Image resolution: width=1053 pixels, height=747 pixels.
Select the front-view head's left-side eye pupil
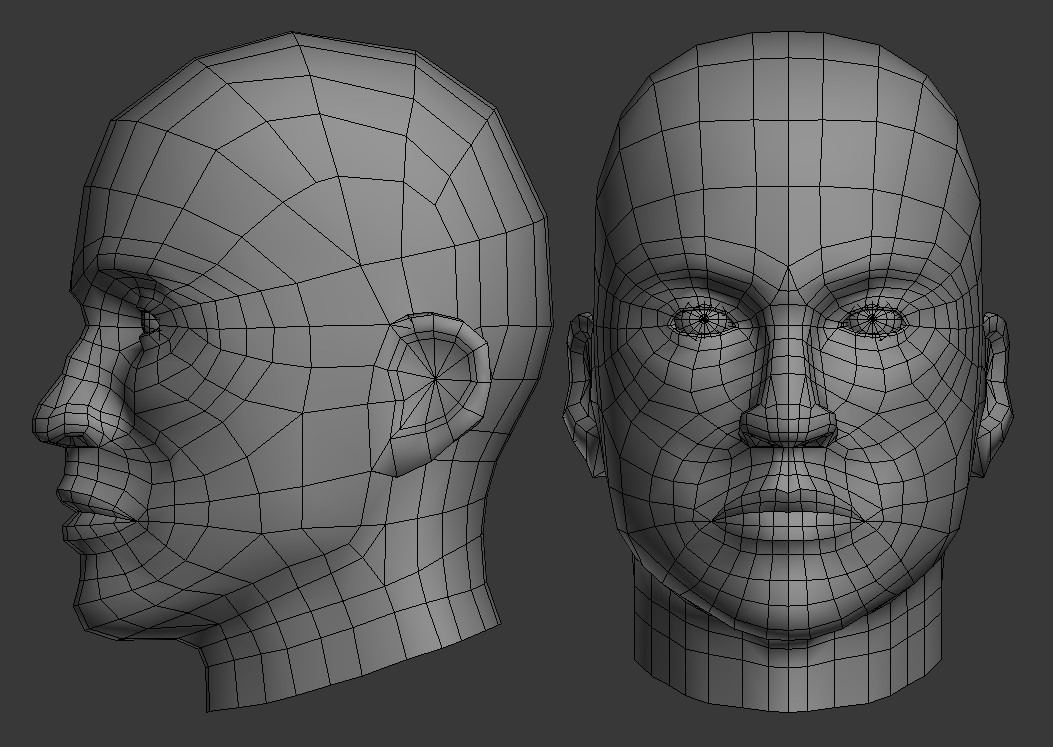tap(704, 319)
